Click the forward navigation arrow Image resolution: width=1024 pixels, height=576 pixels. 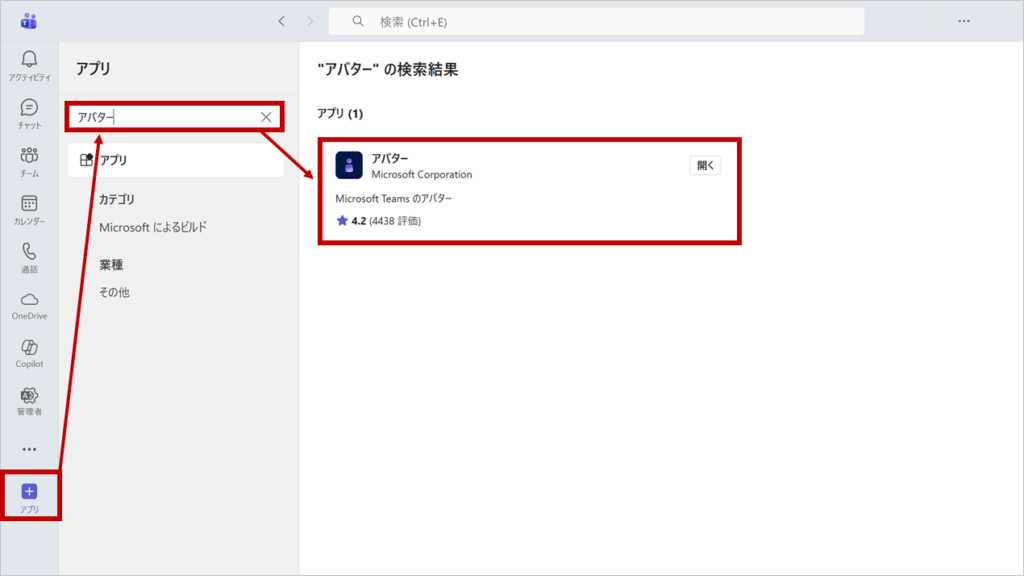[x=310, y=21]
